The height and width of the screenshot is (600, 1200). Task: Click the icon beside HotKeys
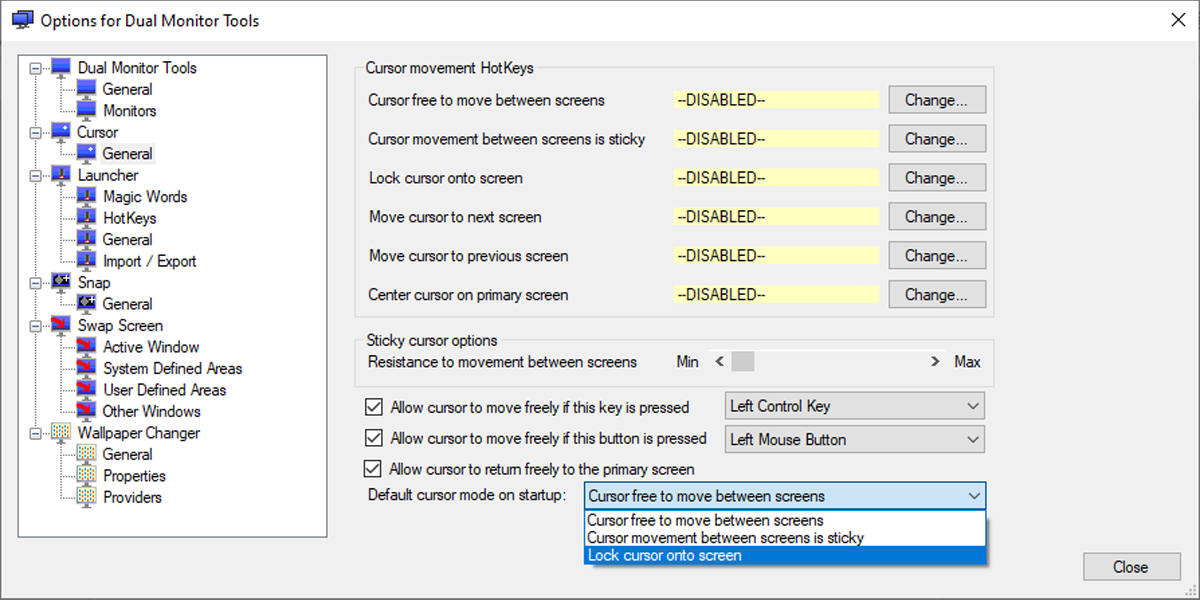click(87, 218)
